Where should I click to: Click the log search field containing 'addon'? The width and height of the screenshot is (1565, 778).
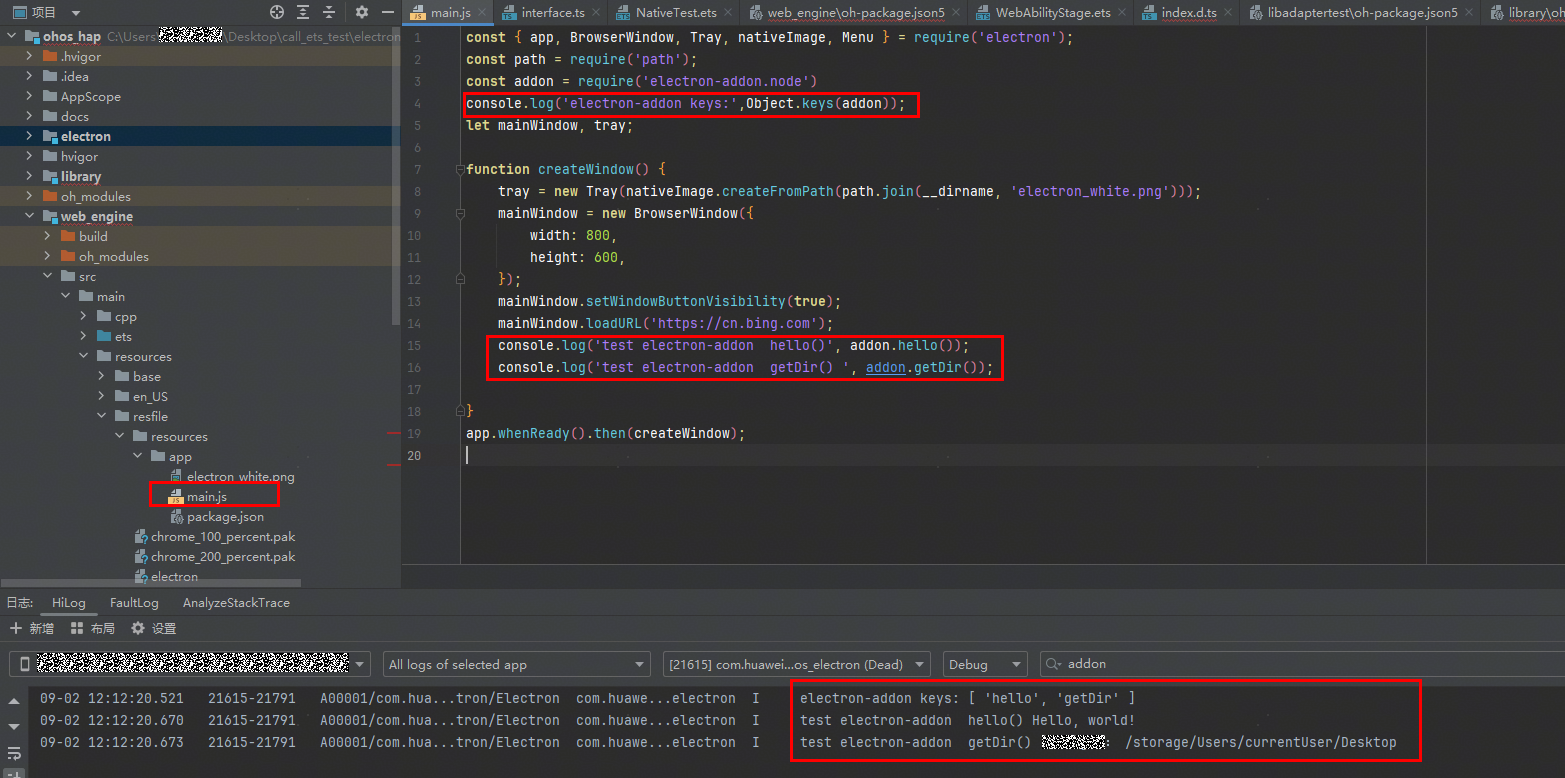click(x=1302, y=664)
